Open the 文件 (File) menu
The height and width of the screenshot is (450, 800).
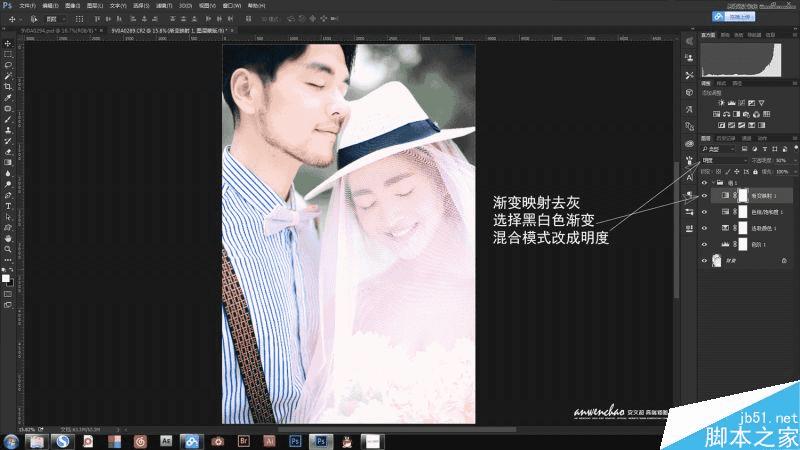[x=27, y=6]
